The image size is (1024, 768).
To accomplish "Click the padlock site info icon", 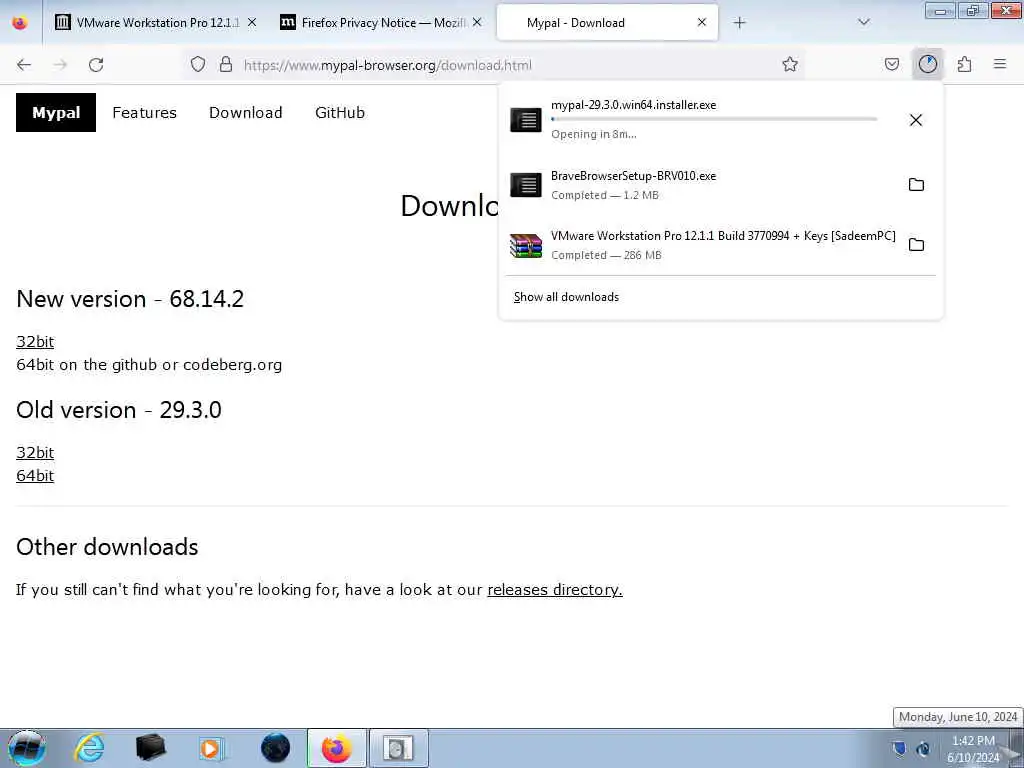I will coord(226,65).
